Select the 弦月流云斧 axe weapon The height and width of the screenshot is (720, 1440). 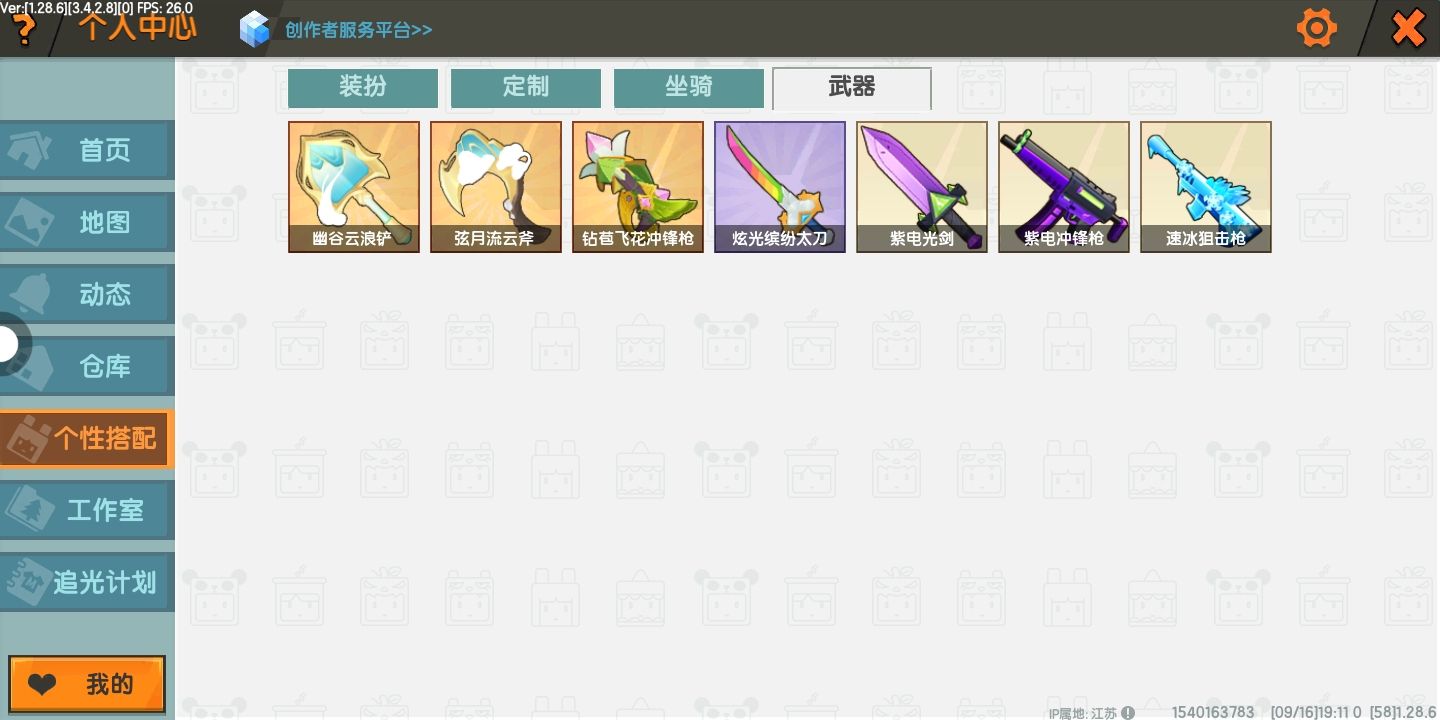[496, 187]
